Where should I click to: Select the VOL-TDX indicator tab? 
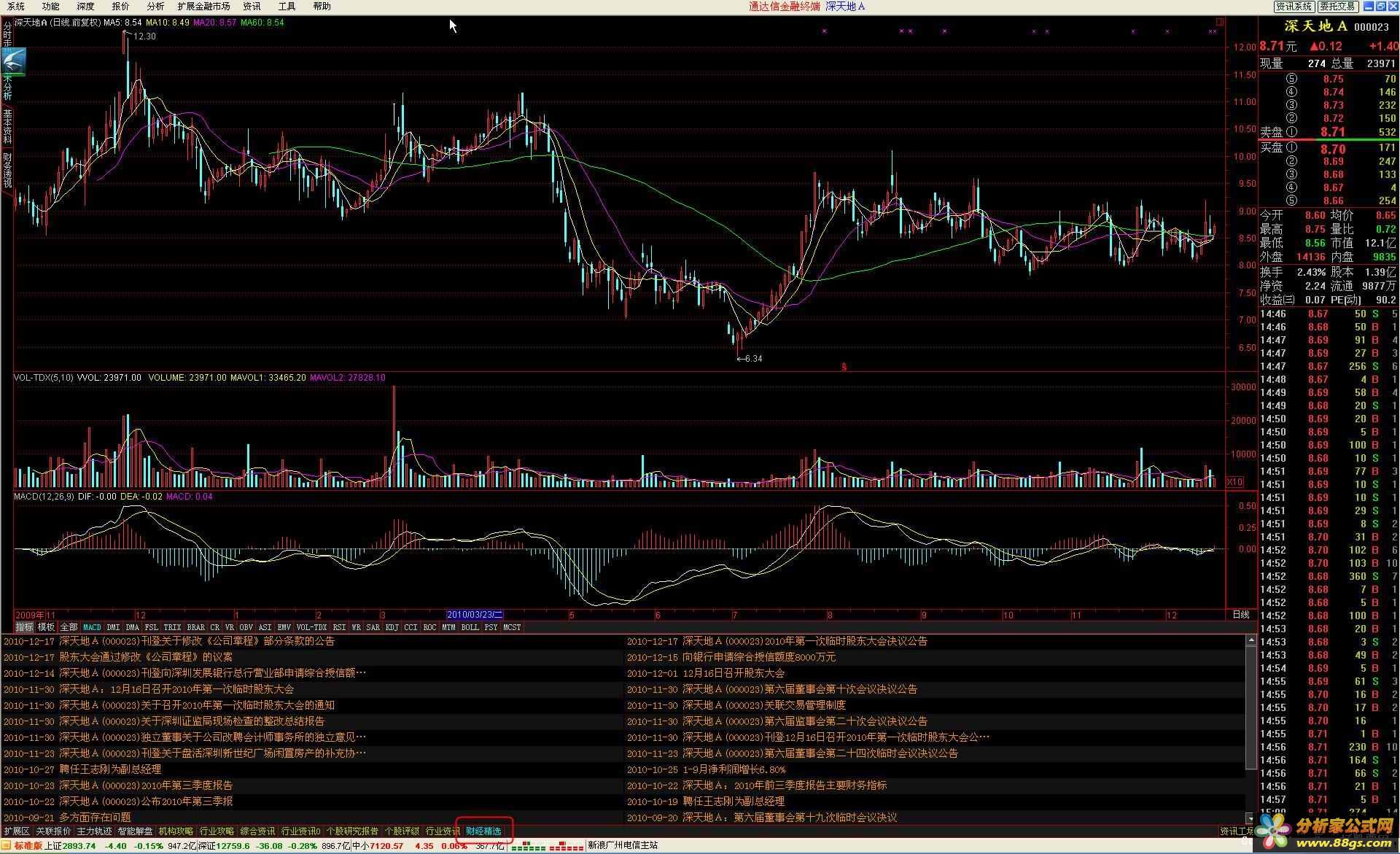click(x=311, y=627)
